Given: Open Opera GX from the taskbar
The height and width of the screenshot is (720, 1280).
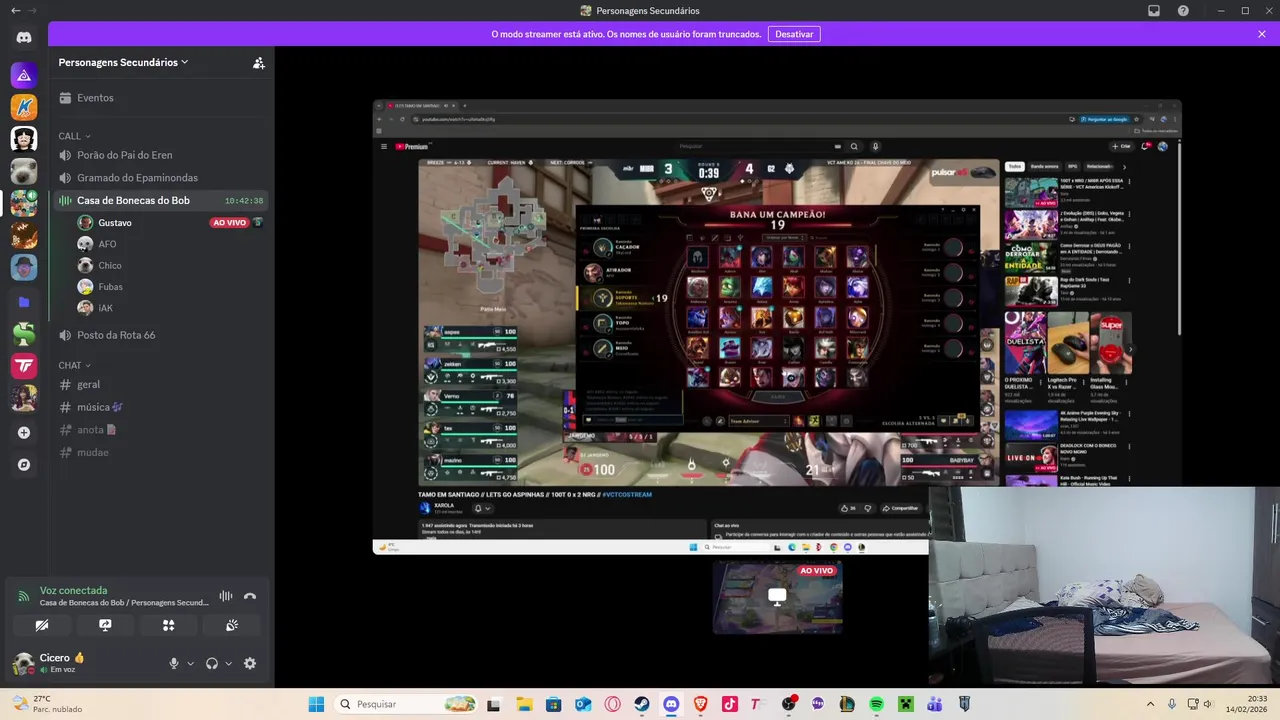Looking at the screenshot, I should (x=612, y=704).
